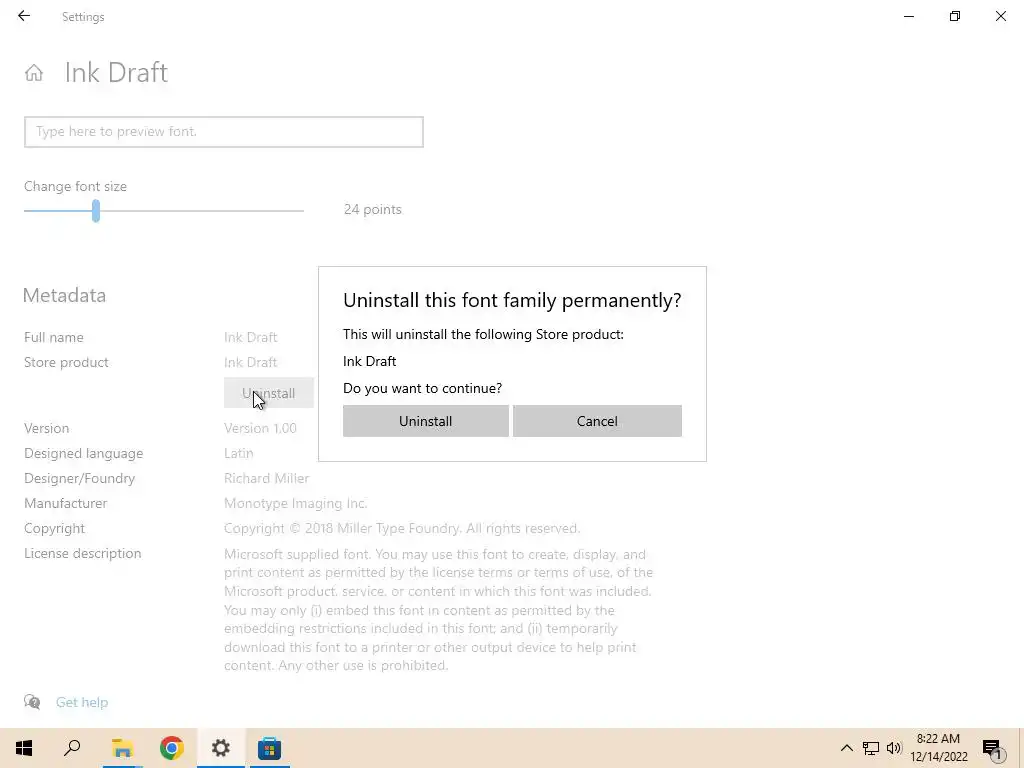This screenshot has width=1024, height=768.
Task: Click 'Do you want to continue?' text
Action: [x=423, y=389]
